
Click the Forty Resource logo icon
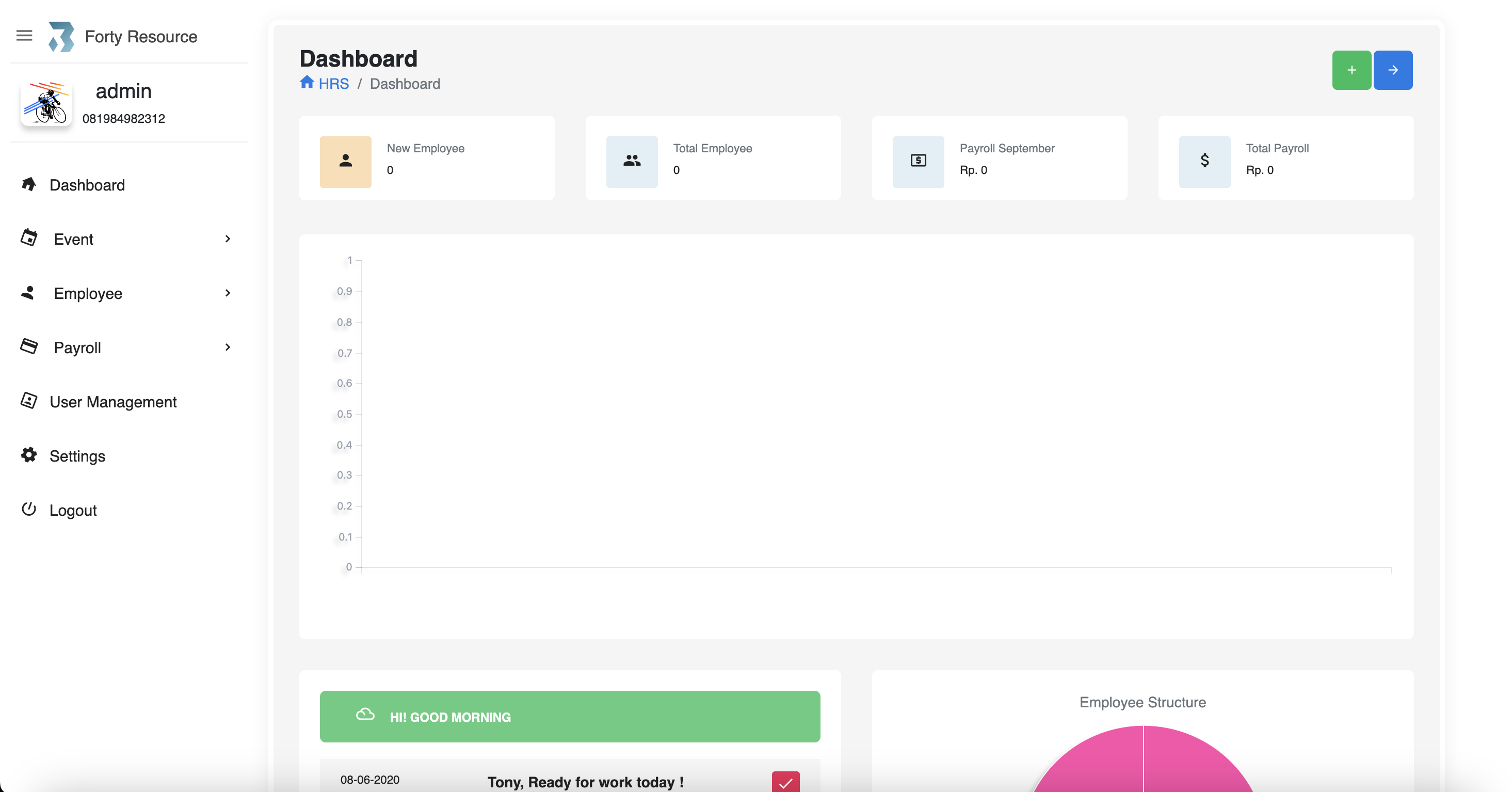pos(61,37)
